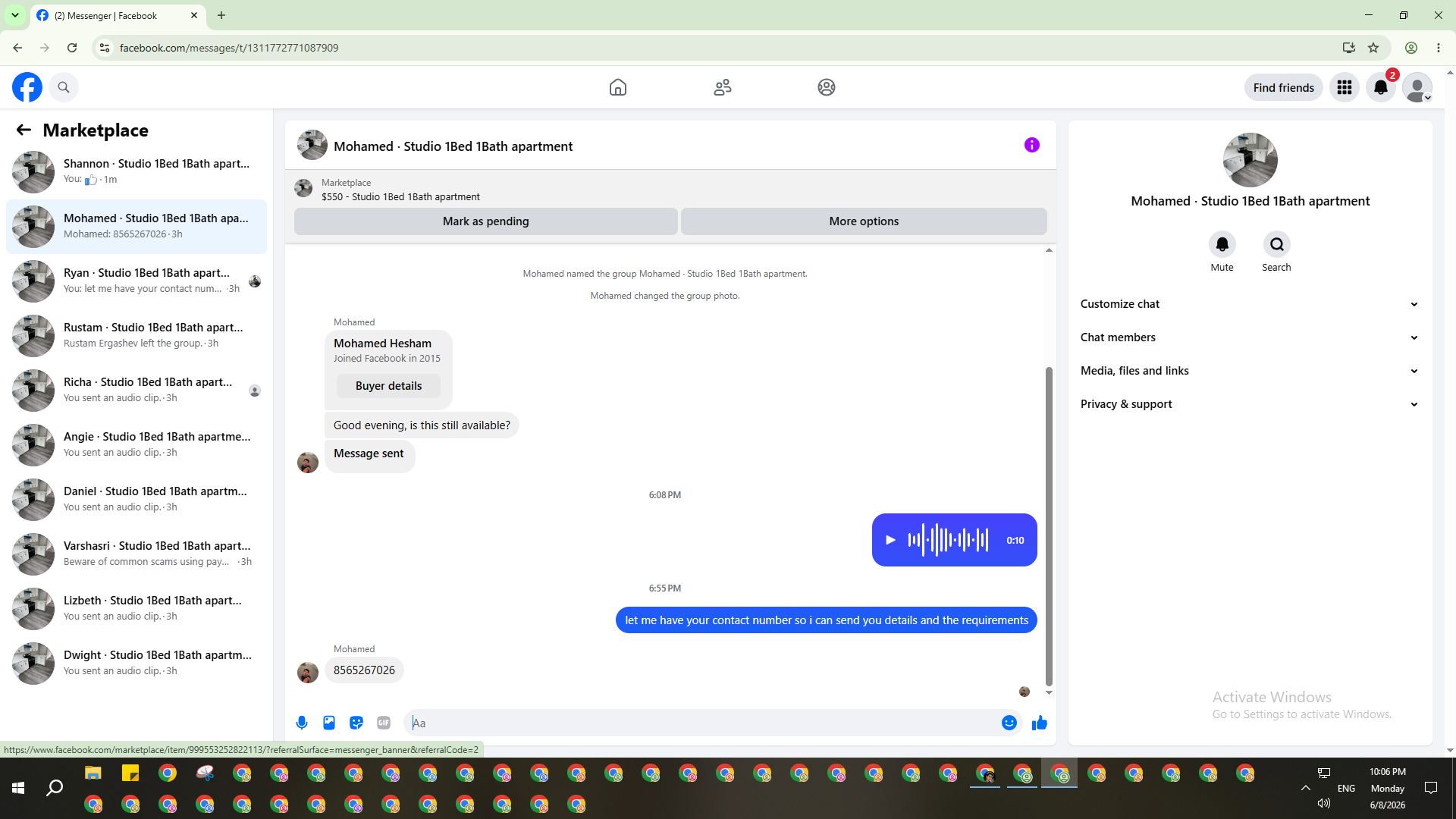Open File Explorer from the taskbar

tap(93, 773)
